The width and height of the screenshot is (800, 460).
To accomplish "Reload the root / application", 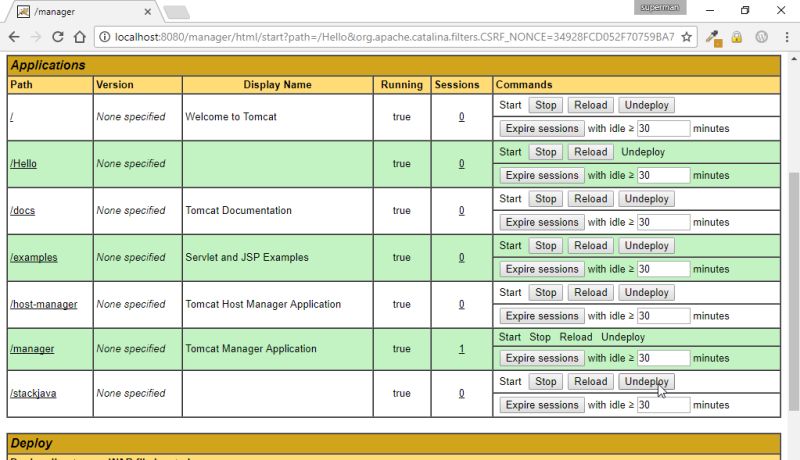I will [590, 105].
